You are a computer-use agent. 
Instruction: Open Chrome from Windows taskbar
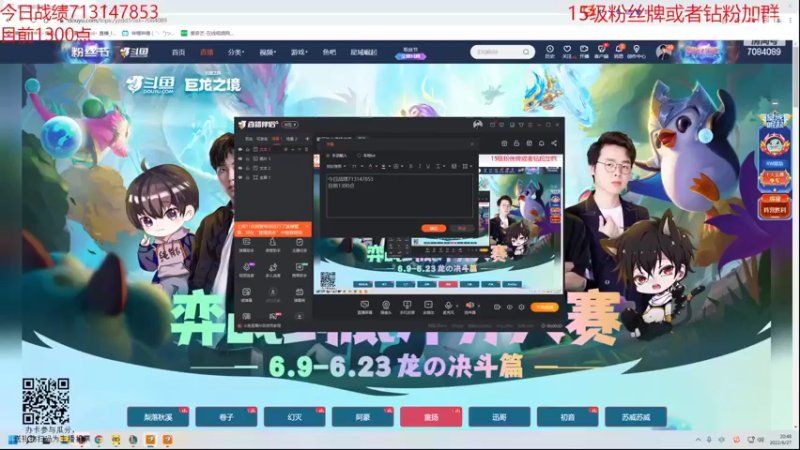click(x=98, y=439)
